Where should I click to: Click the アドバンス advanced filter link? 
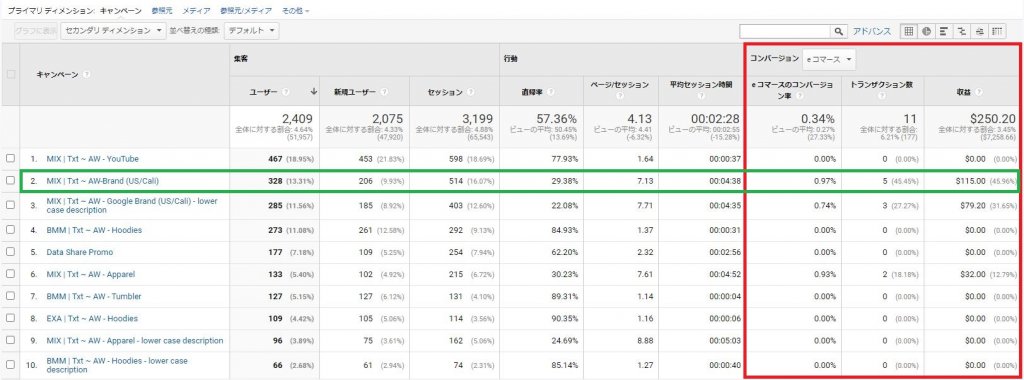pyautogui.click(x=871, y=31)
